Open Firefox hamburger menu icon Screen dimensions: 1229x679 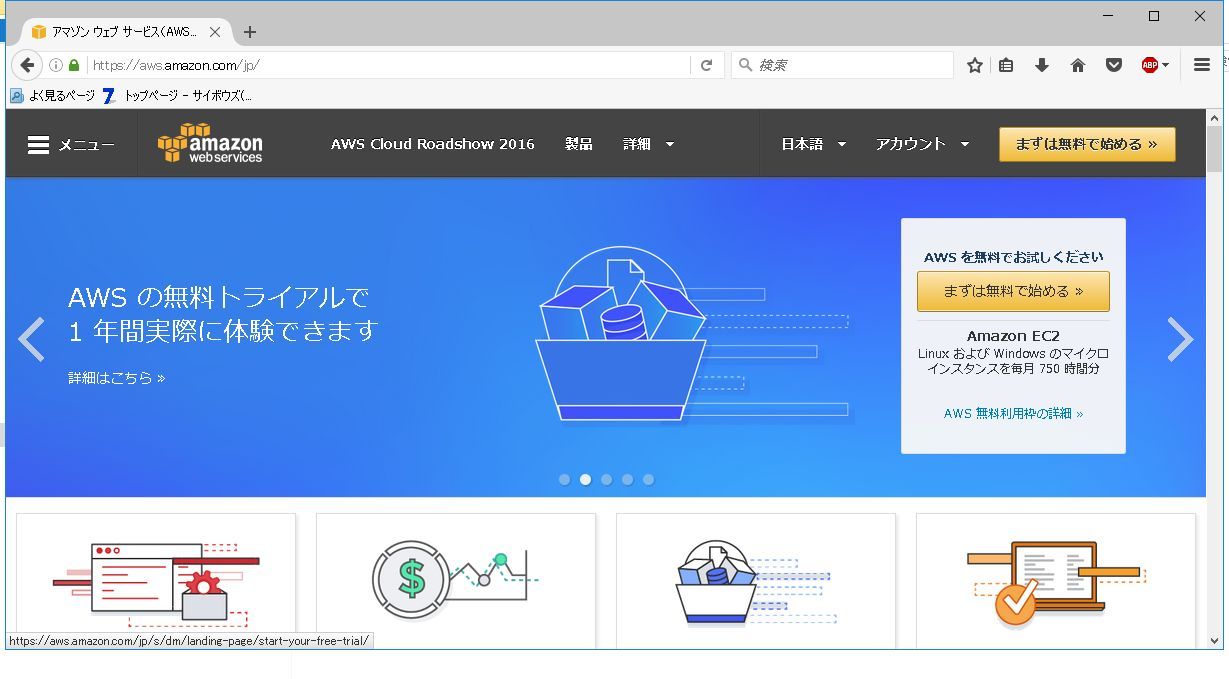pos(1202,65)
